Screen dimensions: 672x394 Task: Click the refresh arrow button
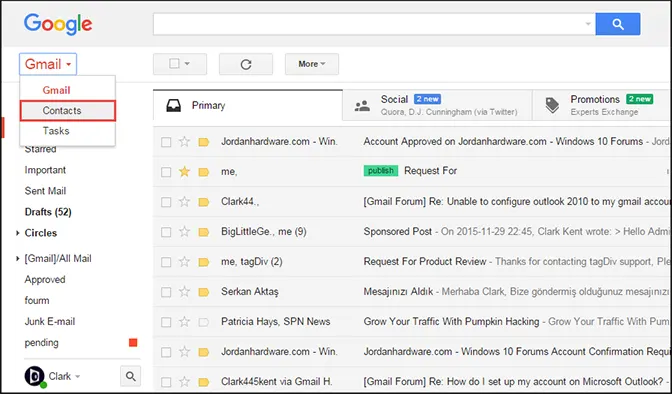(x=246, y=64)
